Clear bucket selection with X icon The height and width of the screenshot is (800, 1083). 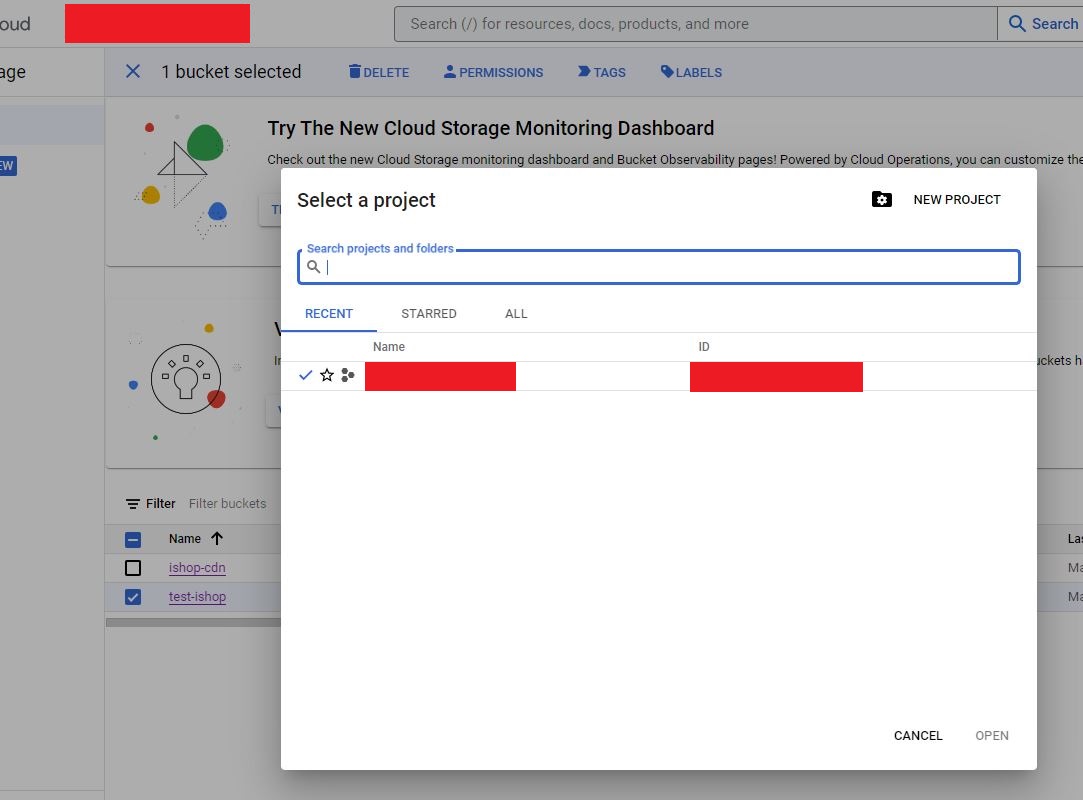click(133, 71)
